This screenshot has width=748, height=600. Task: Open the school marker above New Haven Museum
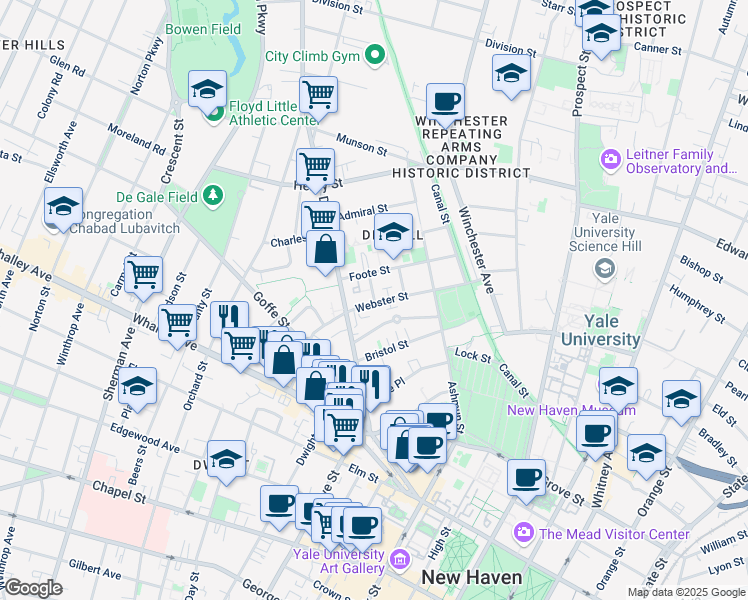coord(619,388)
